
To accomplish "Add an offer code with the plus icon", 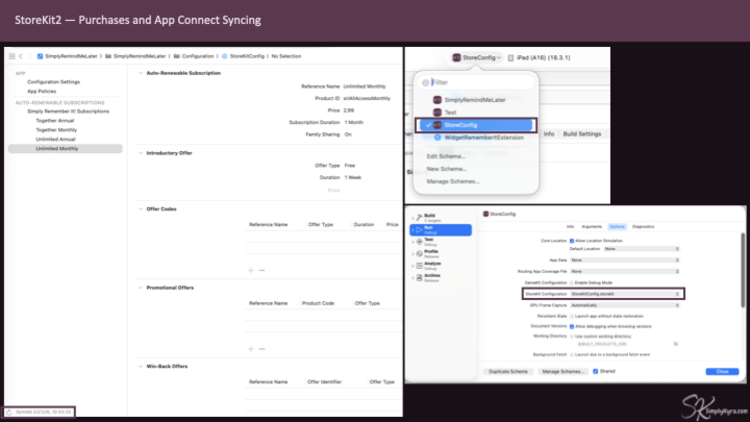I will click(251, 270).
